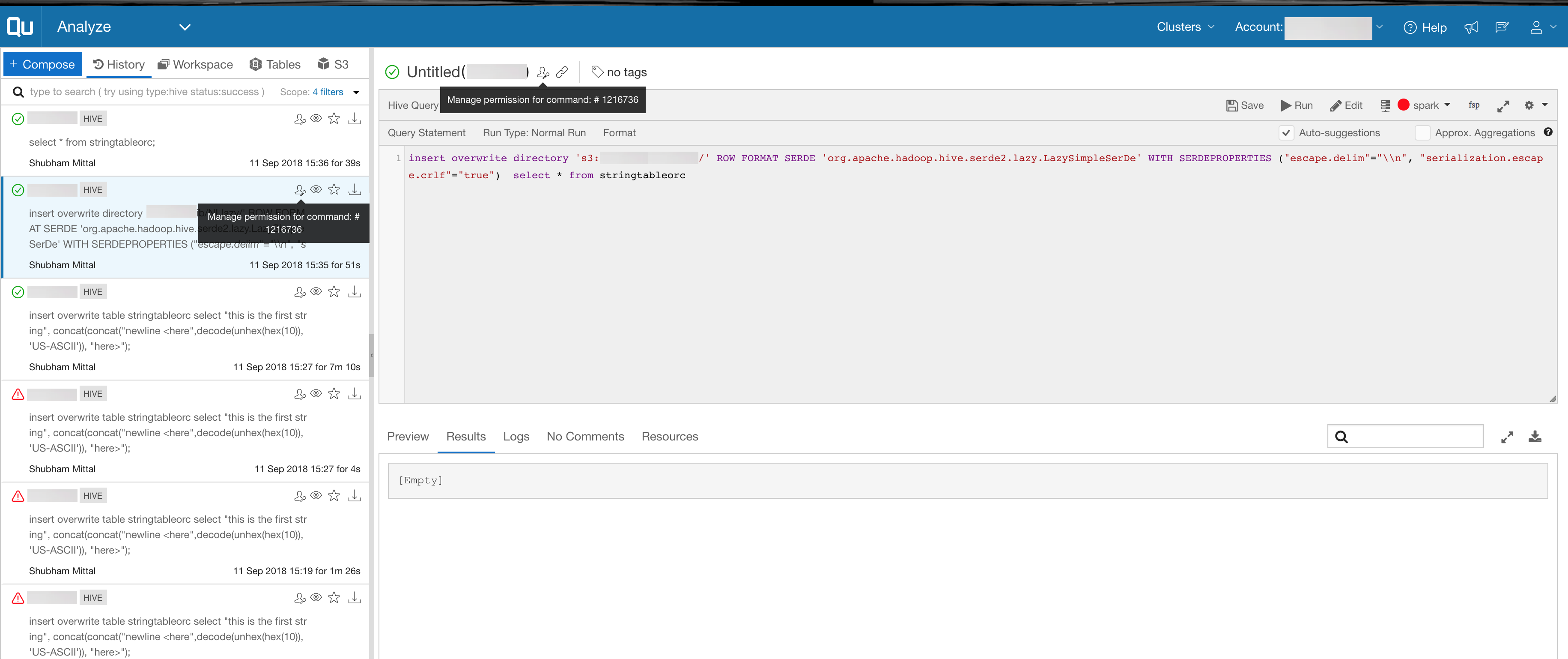
Task: Open the Logs tab
Action: (x=516, y=437)
